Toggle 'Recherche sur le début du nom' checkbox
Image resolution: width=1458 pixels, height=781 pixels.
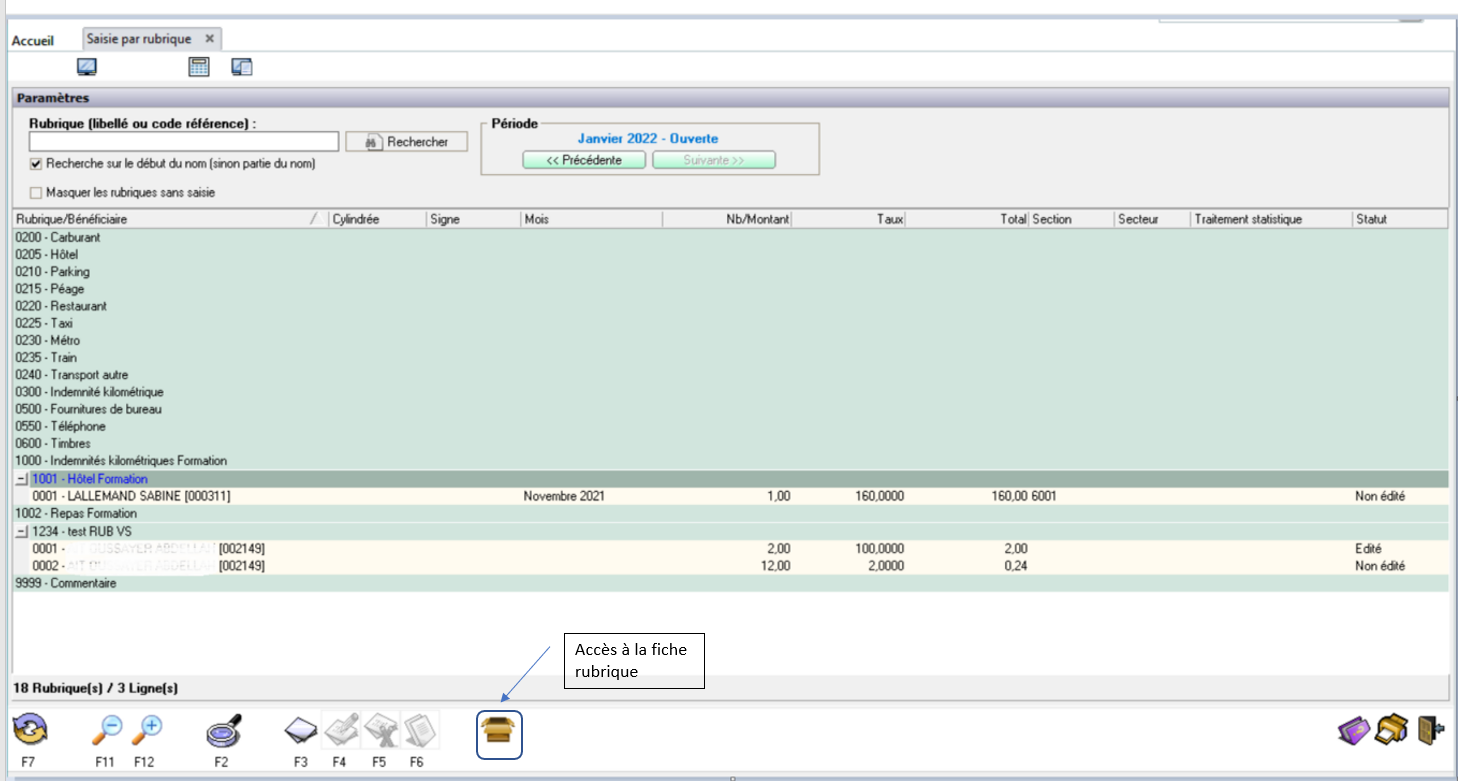(x=37, y=163)
